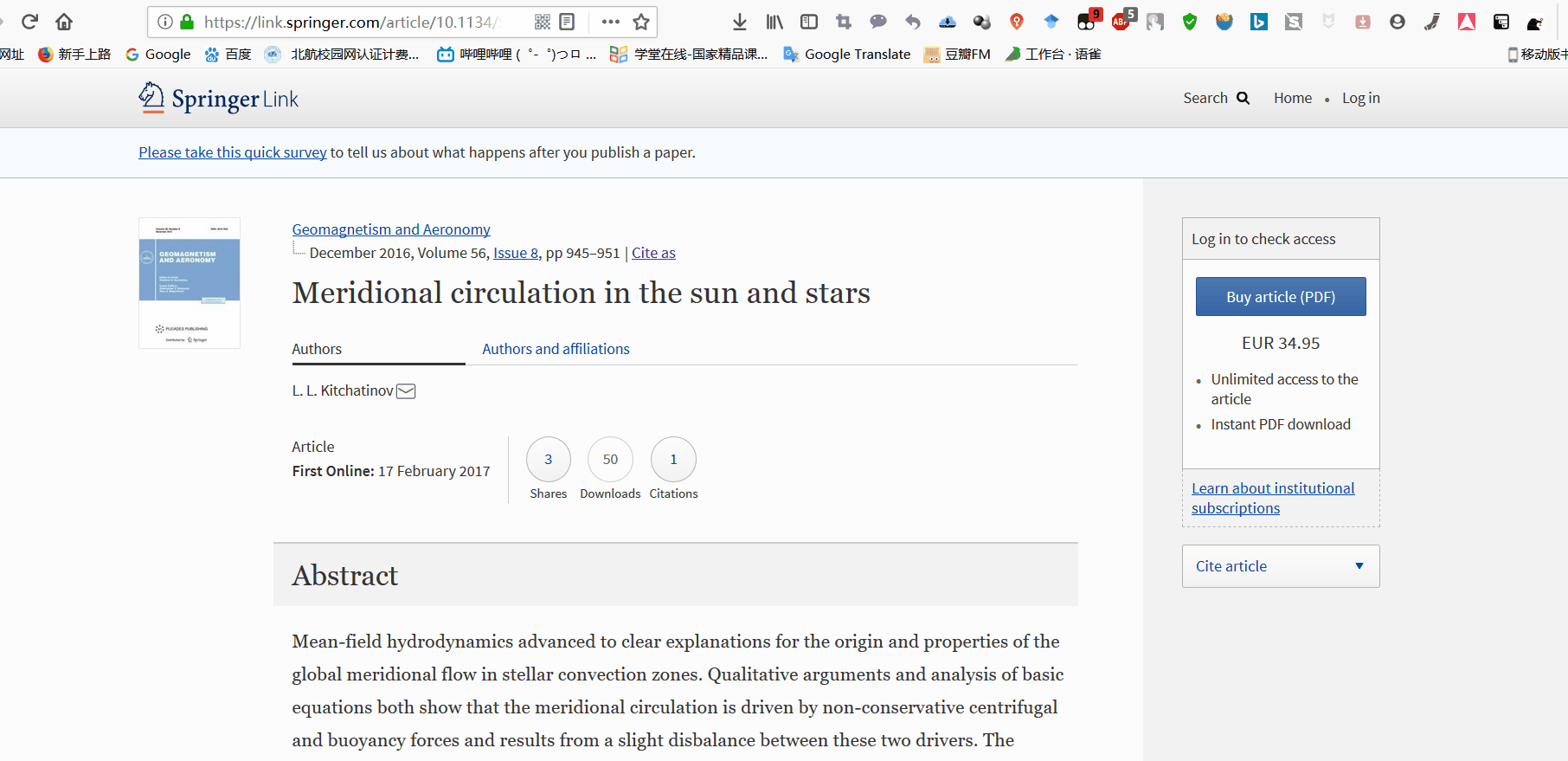
Task: Open the quick survey link
Action: pyautogui.click(x=233, y=152)
